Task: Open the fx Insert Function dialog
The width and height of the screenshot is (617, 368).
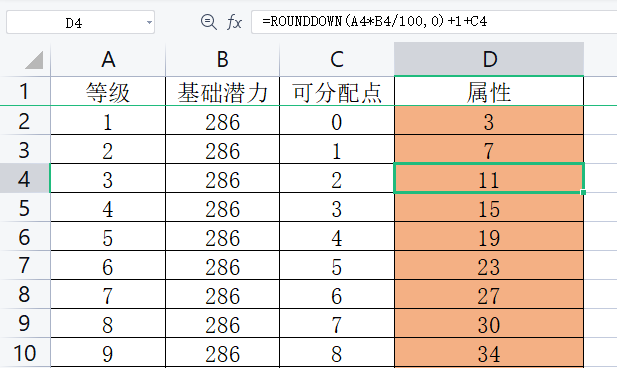Action: point(234,22)
